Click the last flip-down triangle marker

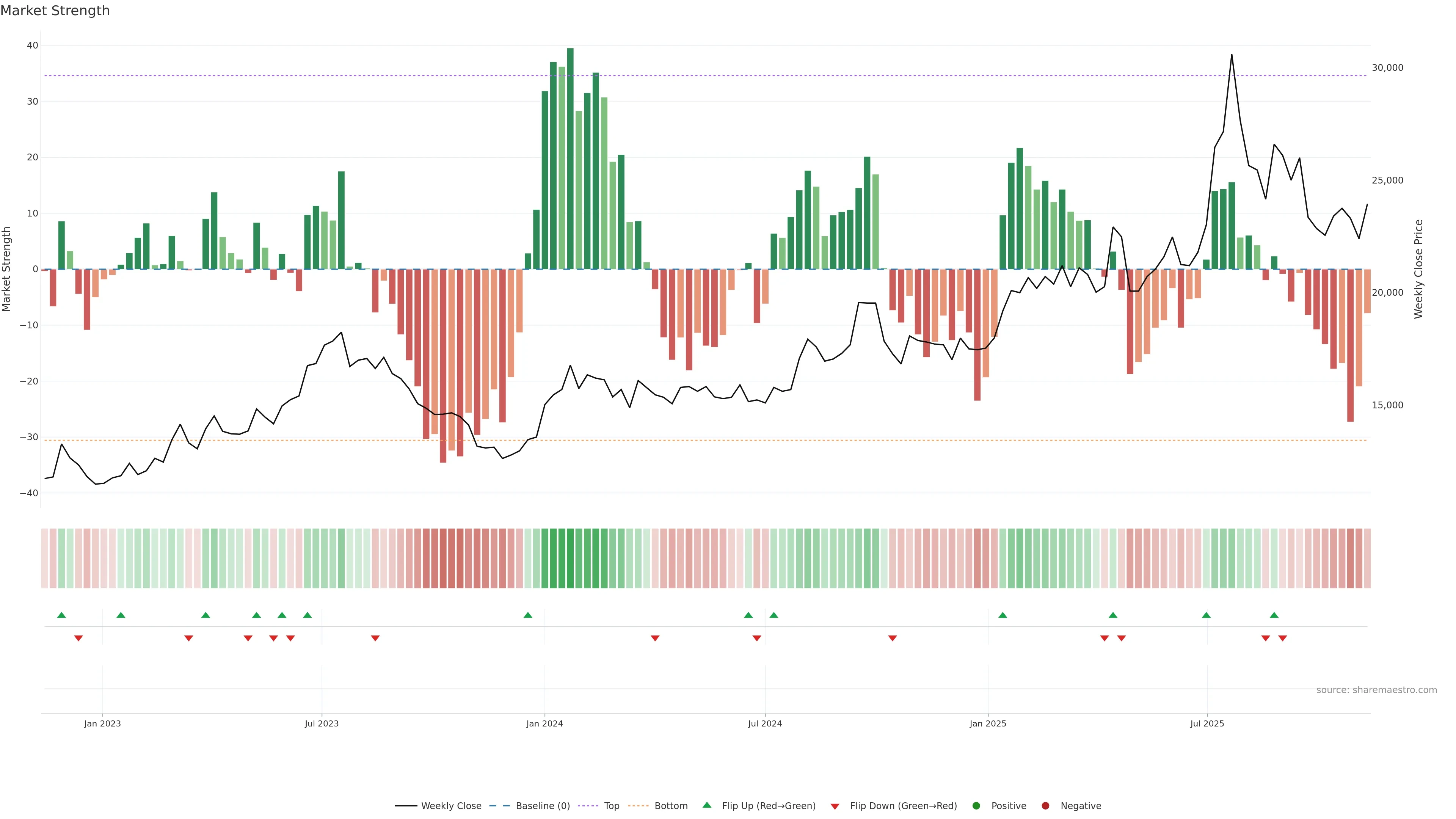[1282, 638]
